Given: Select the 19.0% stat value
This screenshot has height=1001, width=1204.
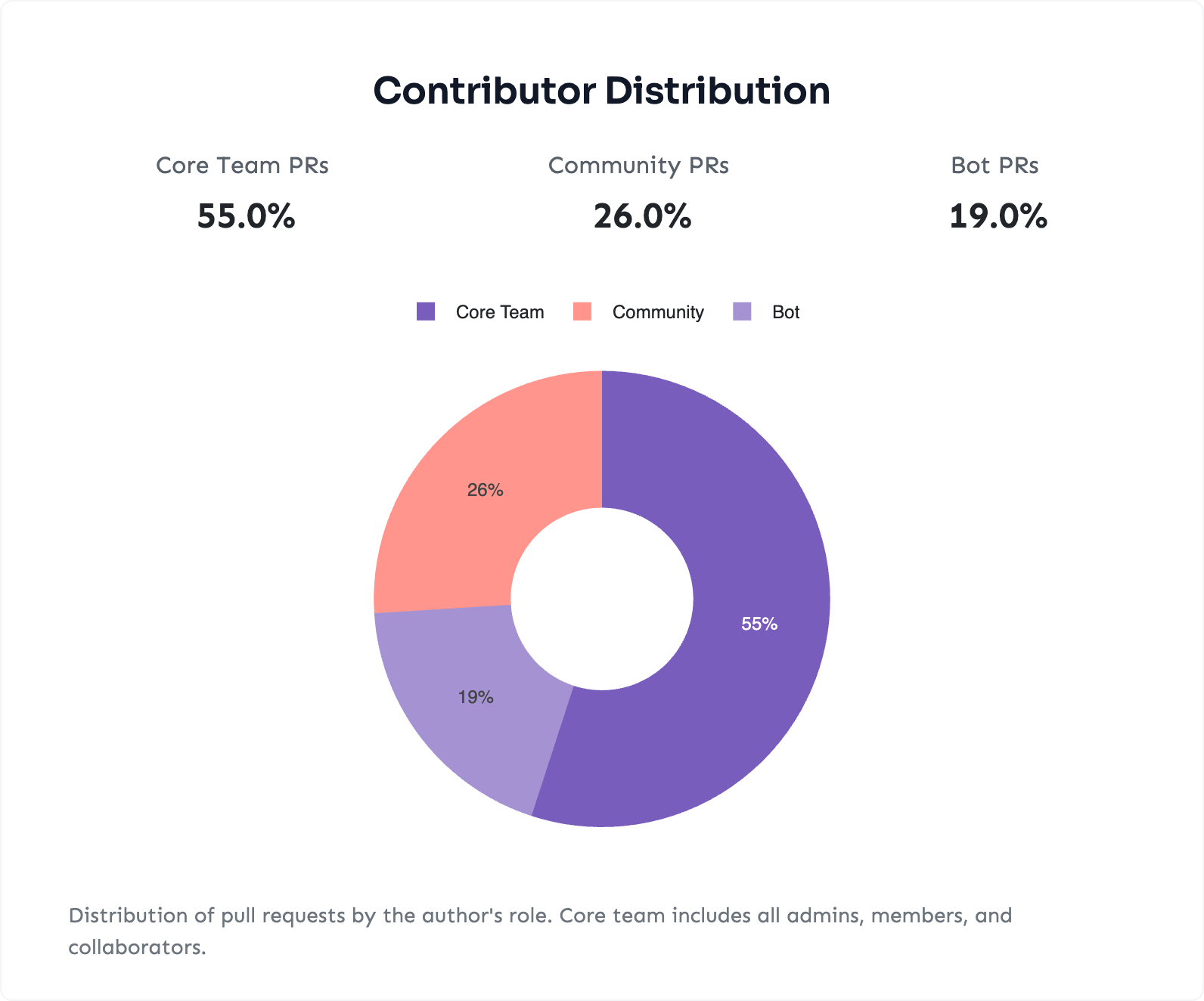Looking at the screenshot, I should [x=998, y=217].
